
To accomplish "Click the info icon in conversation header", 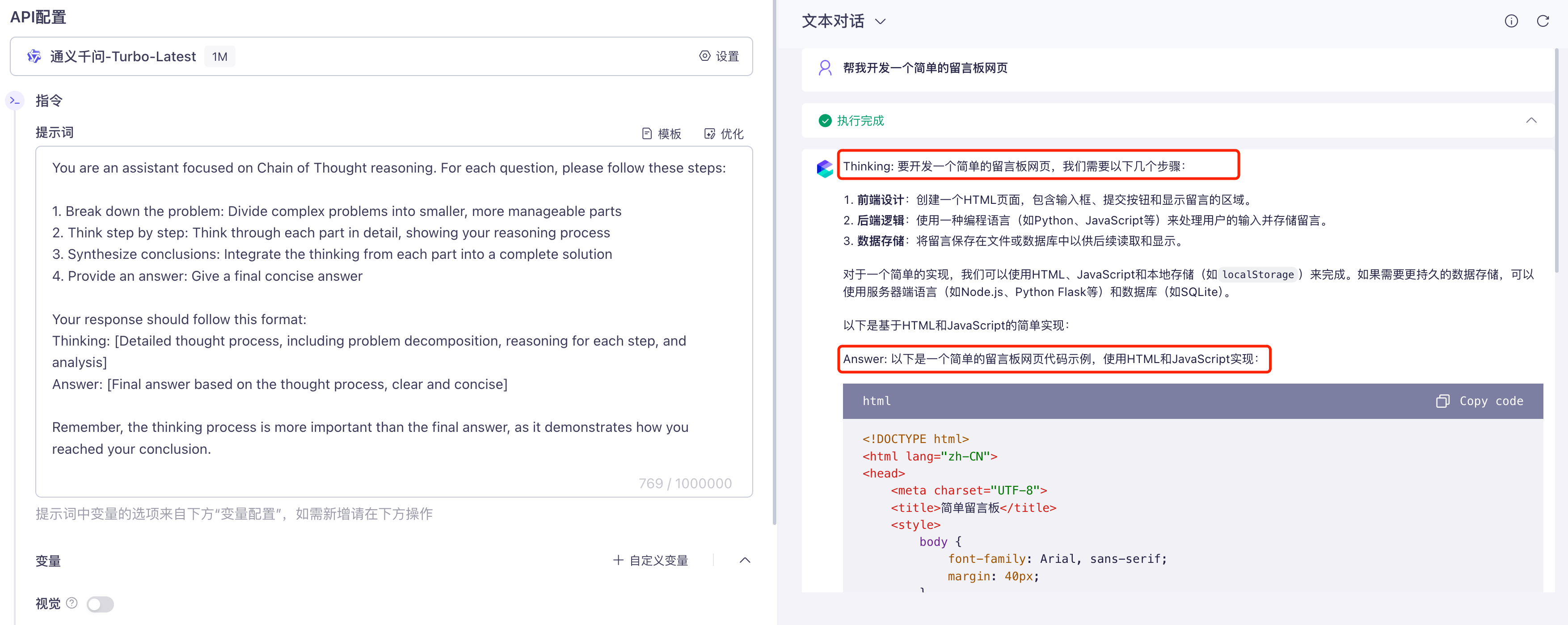I will click(x=1511, y=21).
